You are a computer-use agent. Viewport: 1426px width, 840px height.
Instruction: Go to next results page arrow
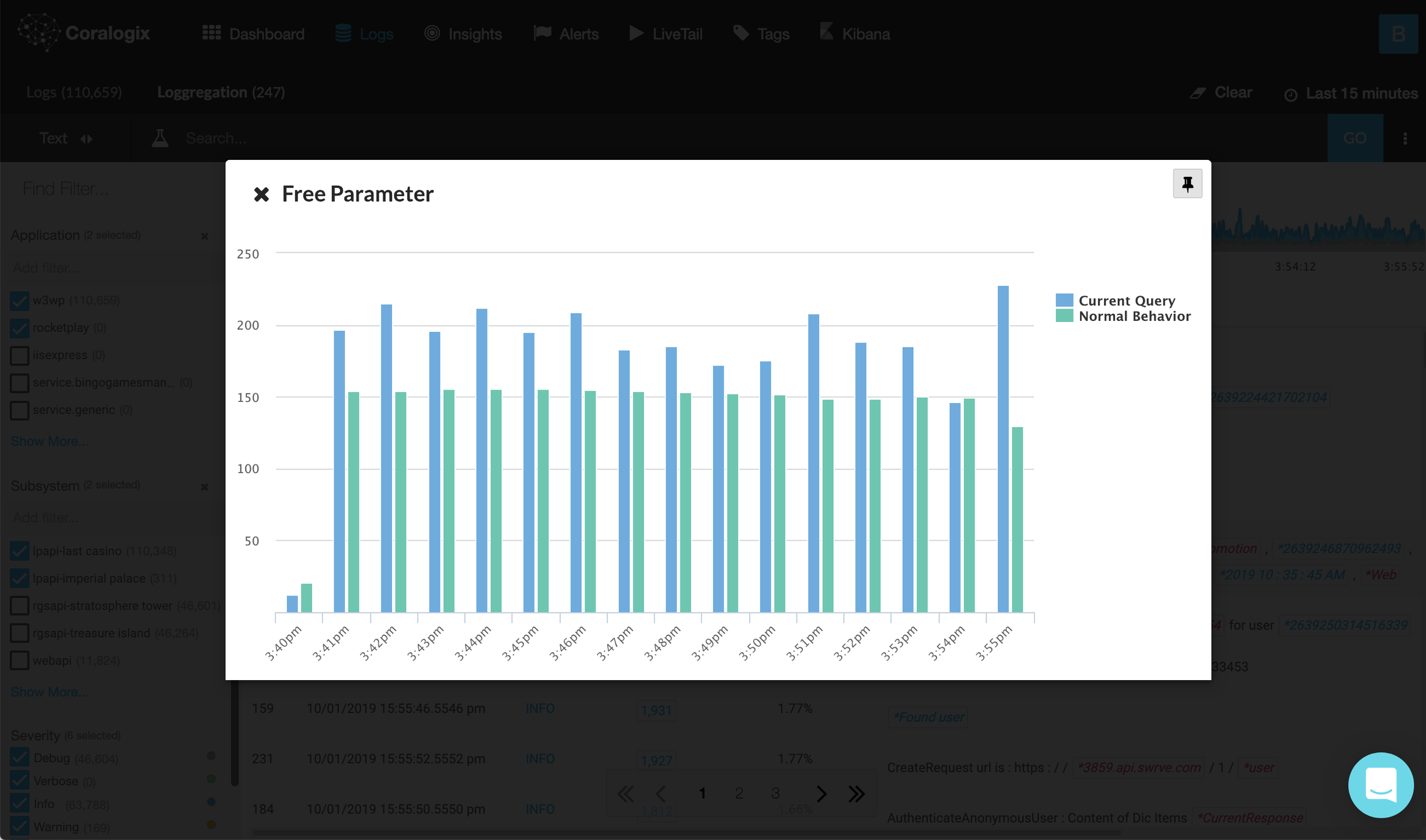821,793
